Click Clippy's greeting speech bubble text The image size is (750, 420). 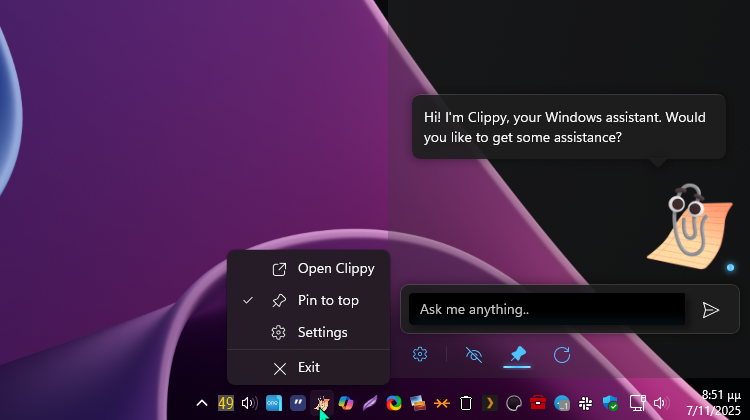564,127
